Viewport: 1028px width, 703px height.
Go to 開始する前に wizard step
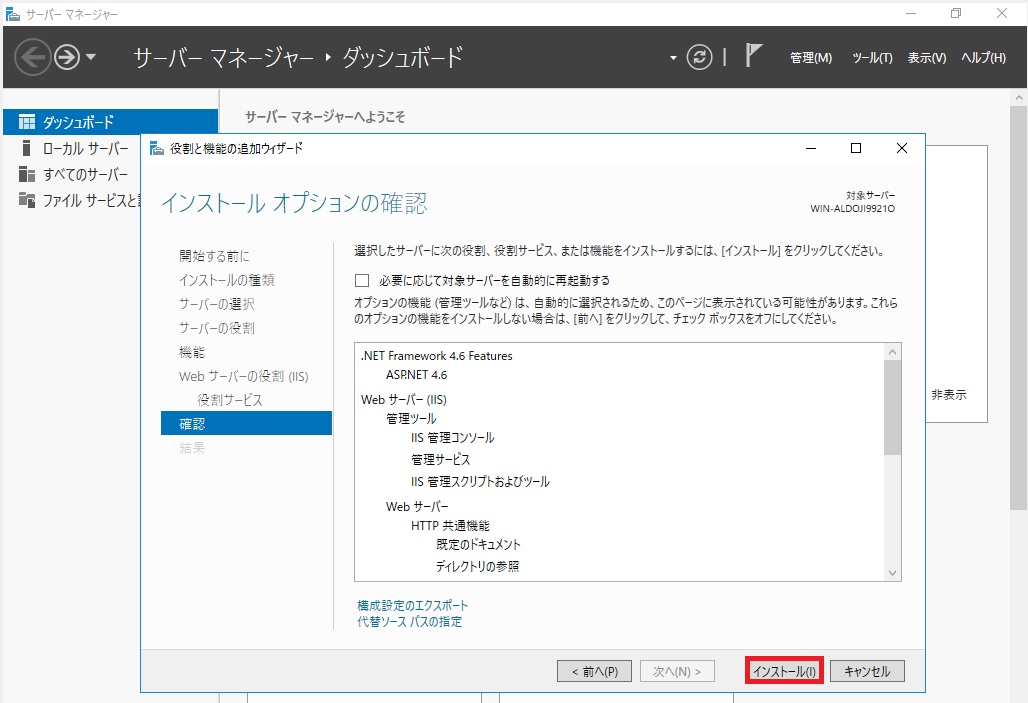(x=214, y=256)
